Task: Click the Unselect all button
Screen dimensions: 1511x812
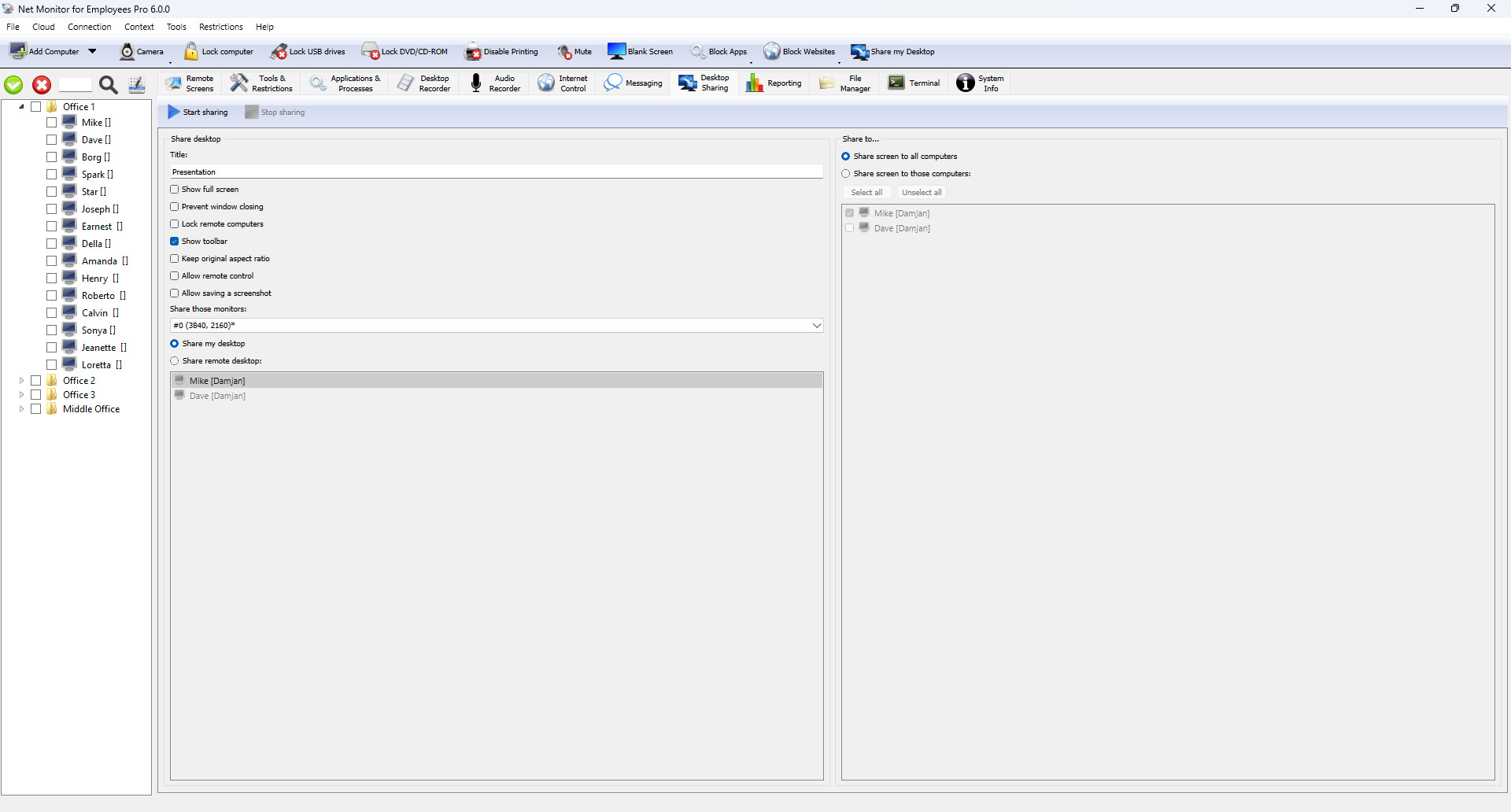Action: (x=921, y=193)
